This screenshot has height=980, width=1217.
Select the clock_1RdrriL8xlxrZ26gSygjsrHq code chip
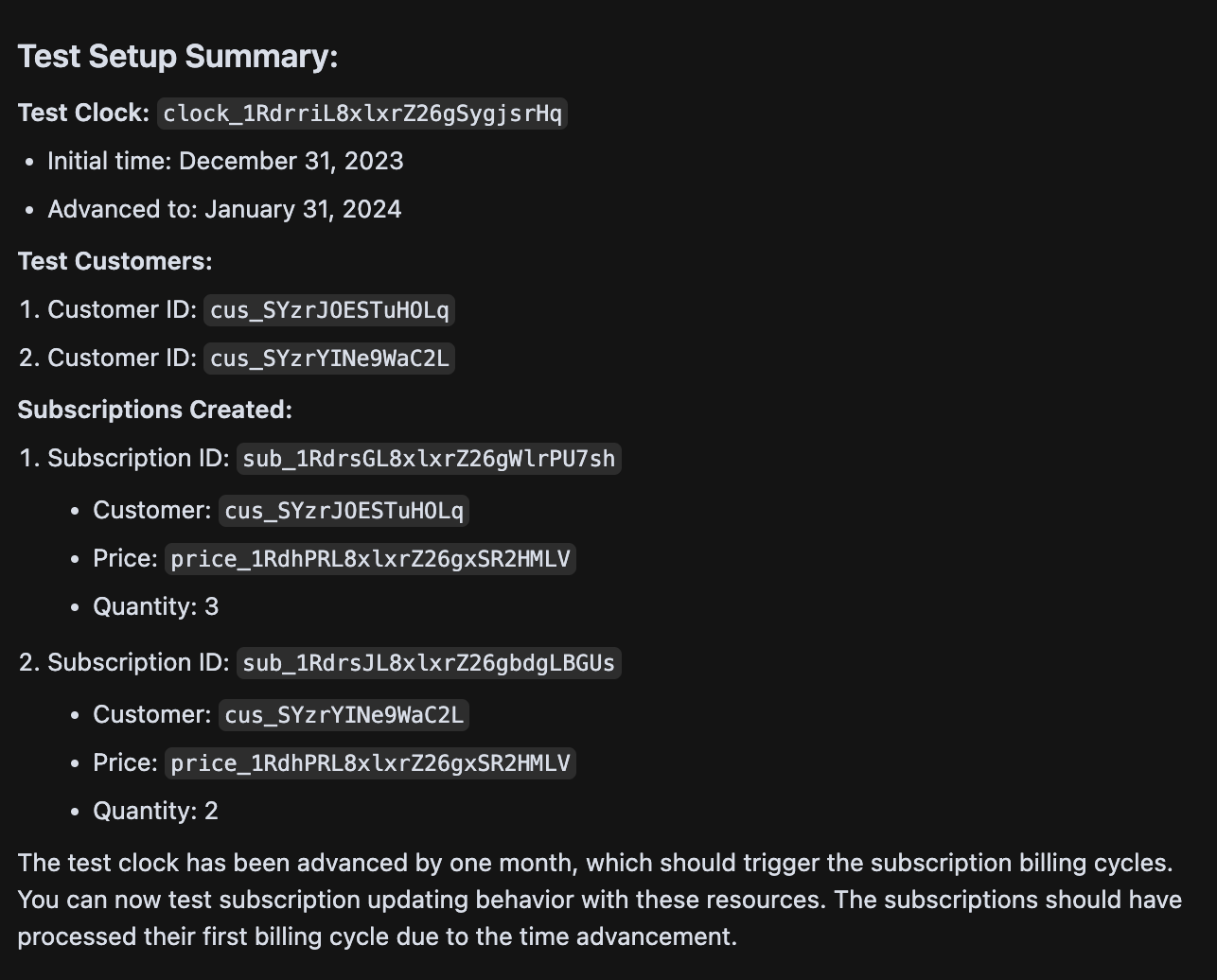pyautogui.click(x=362, y=114)
